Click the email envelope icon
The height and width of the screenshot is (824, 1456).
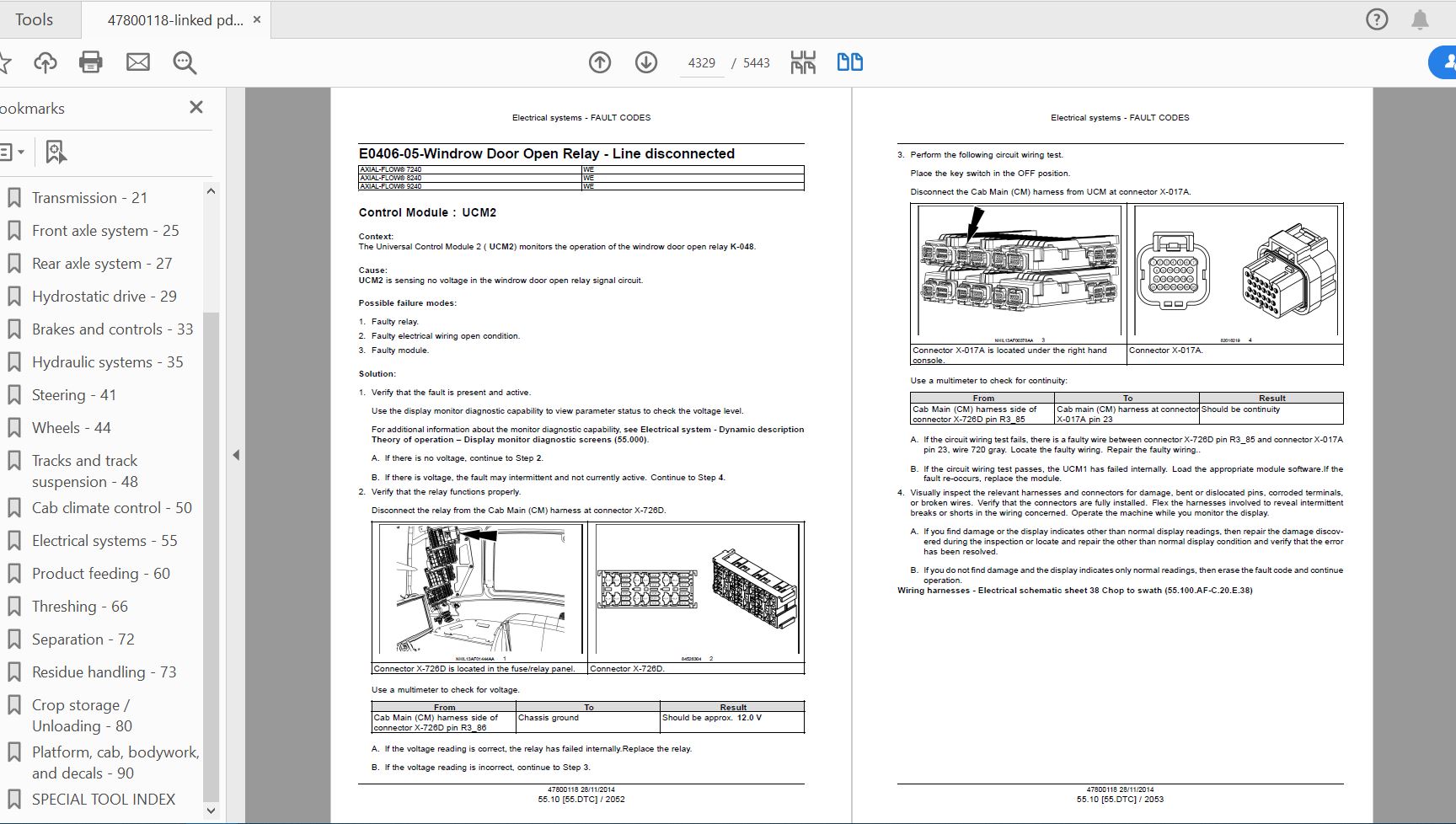click(x=138, y=62)
